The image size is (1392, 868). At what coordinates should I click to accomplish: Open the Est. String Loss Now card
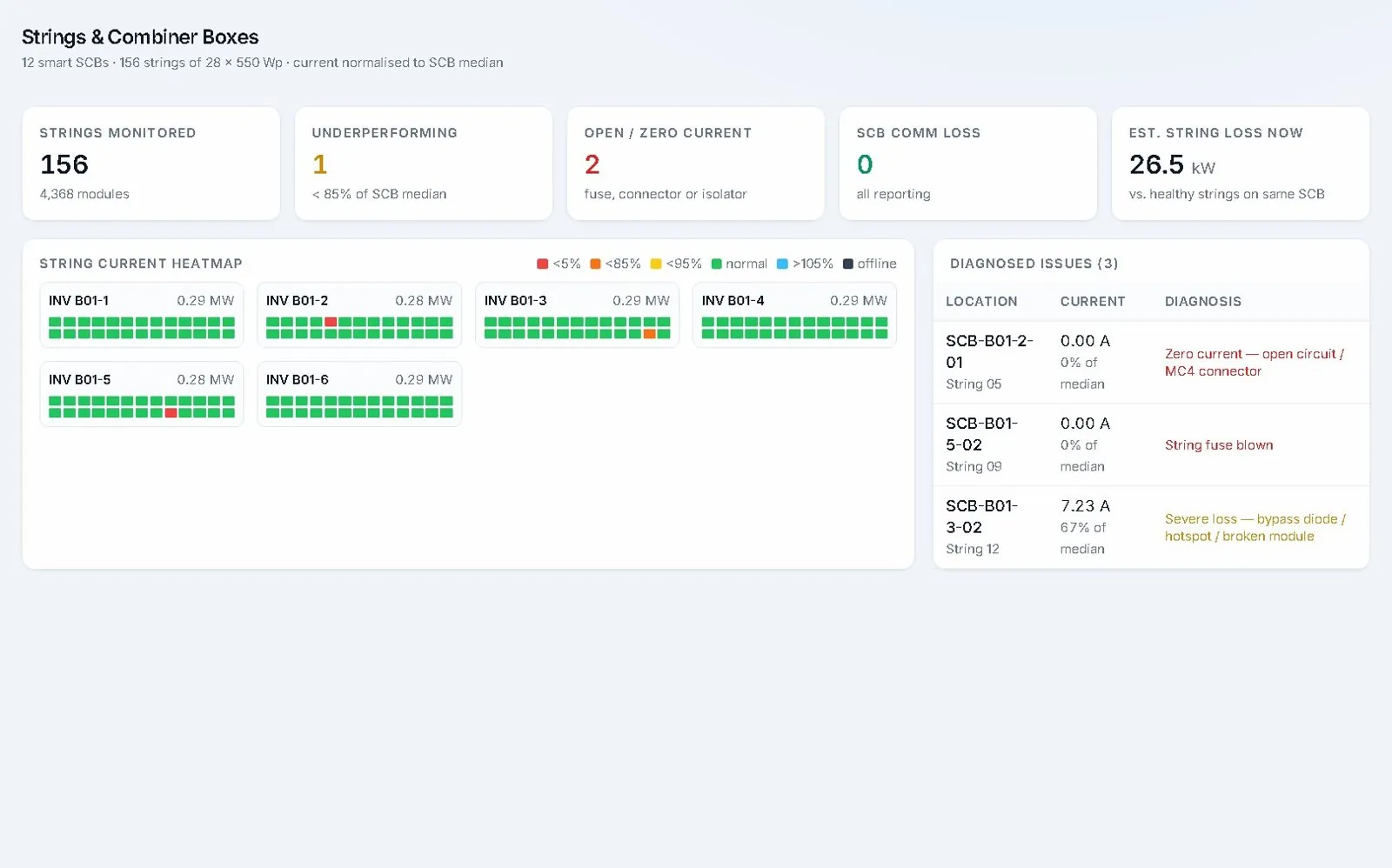click(1241, 164)
